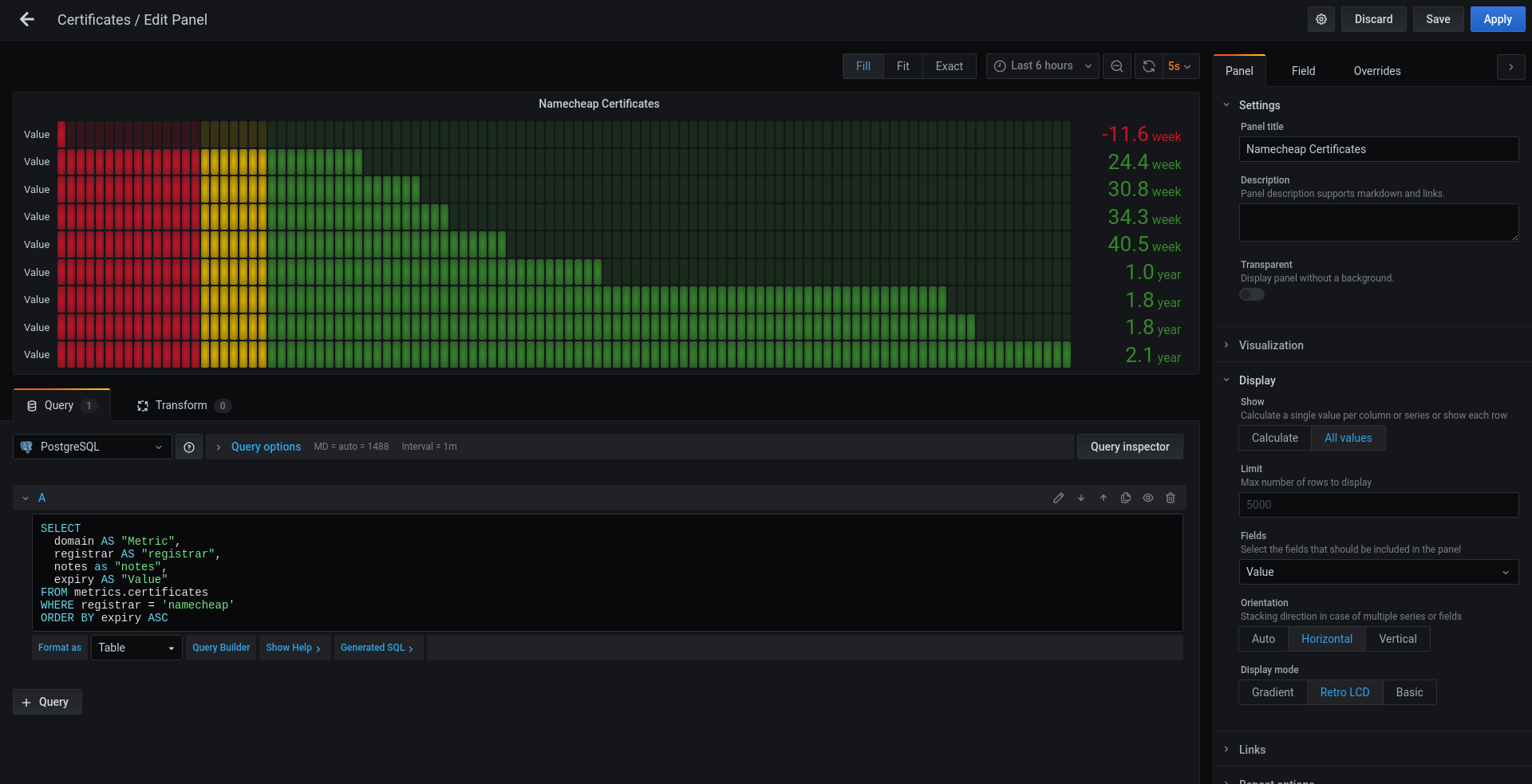Select Retro LCD display mode
1532x784 pixels.
[x=1345, y=692]
